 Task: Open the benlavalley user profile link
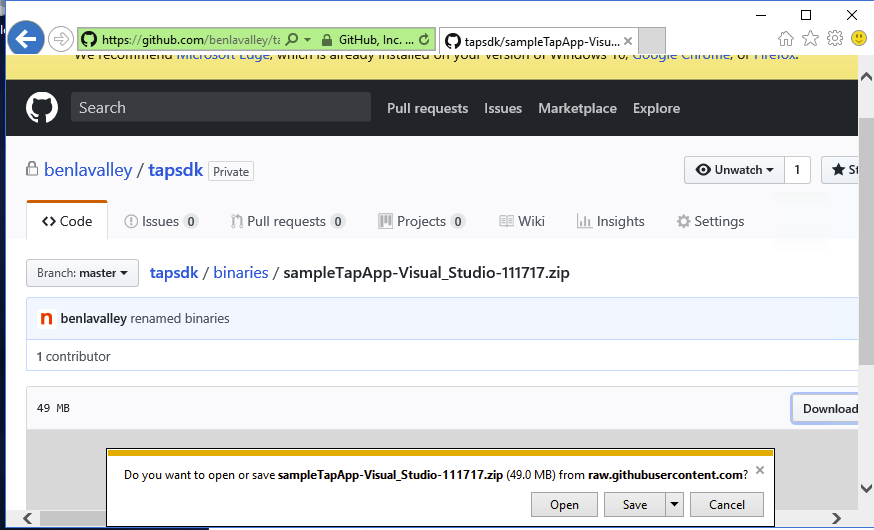(88, 170)
